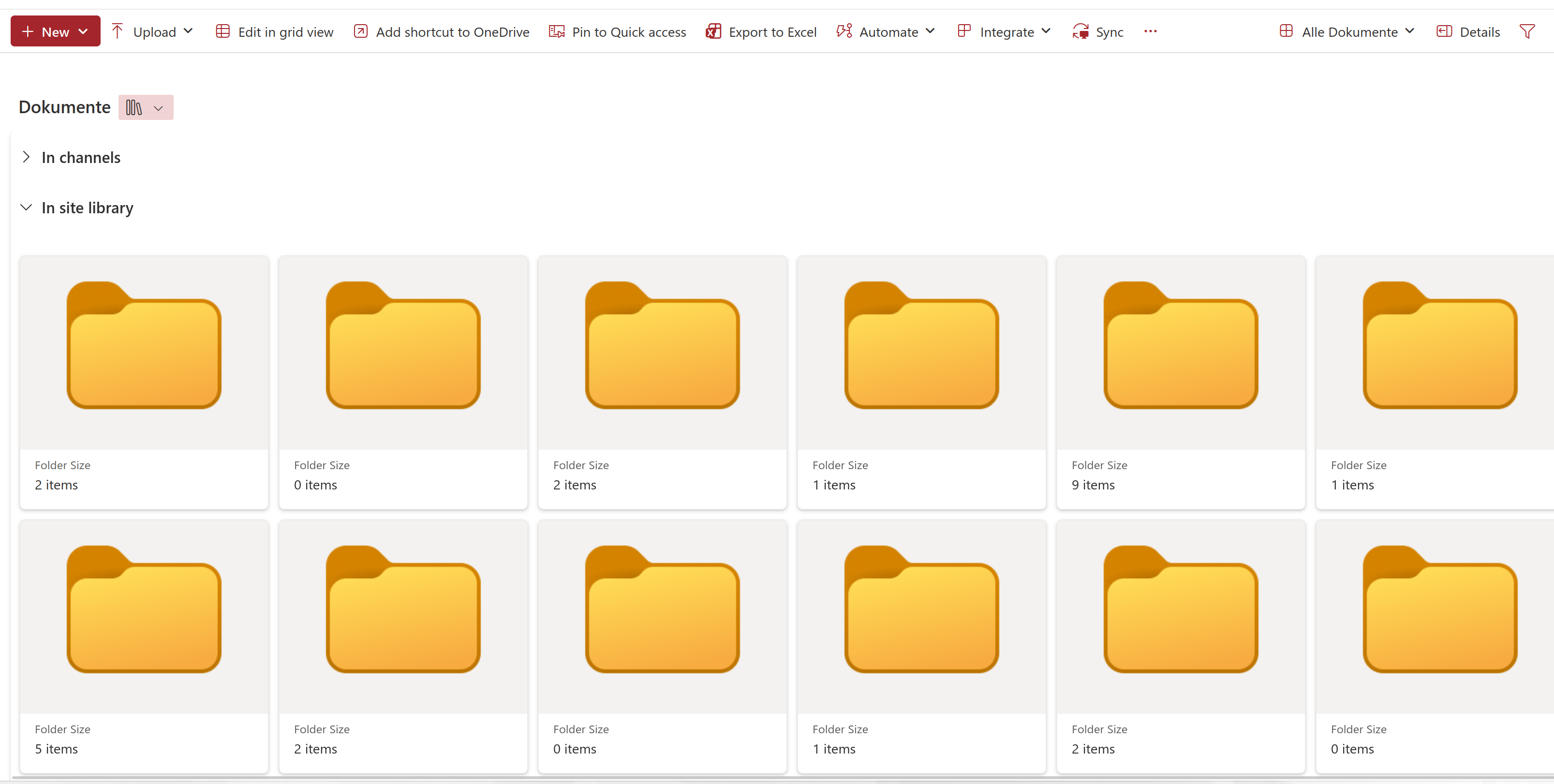Add shortcut to OneDrive
This screenshot has width=1554, height=784.
[442, 31]
